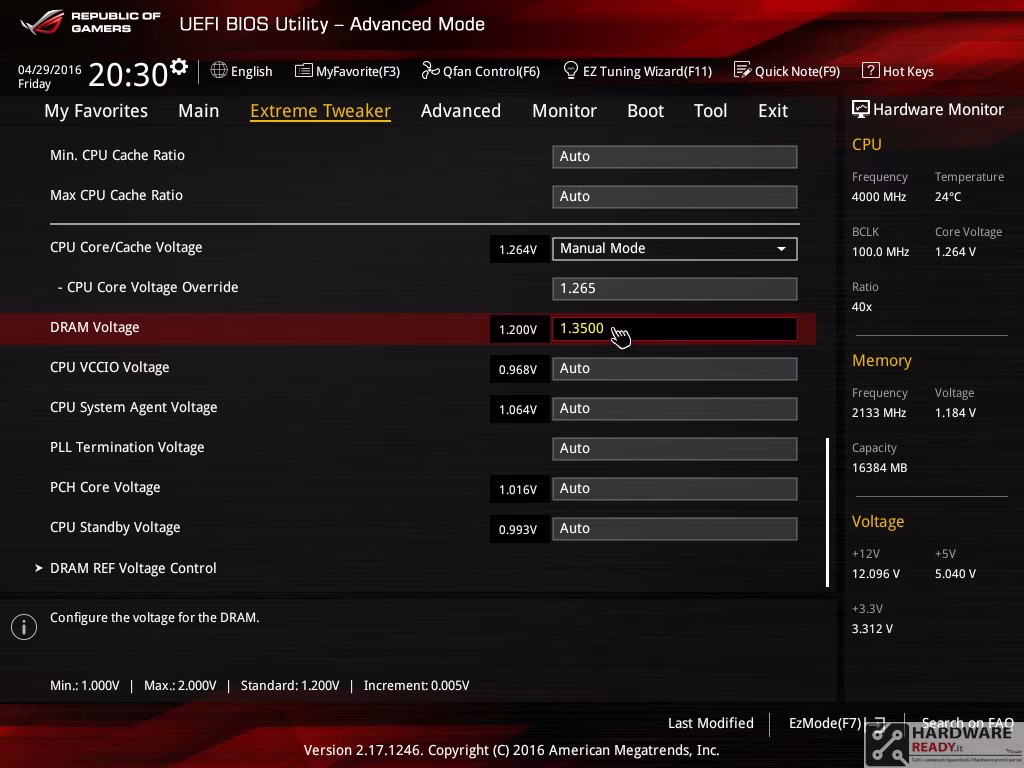This screenshot has width=1024, height=768.
Task: Open the Monitor tab
Action: 564,111
